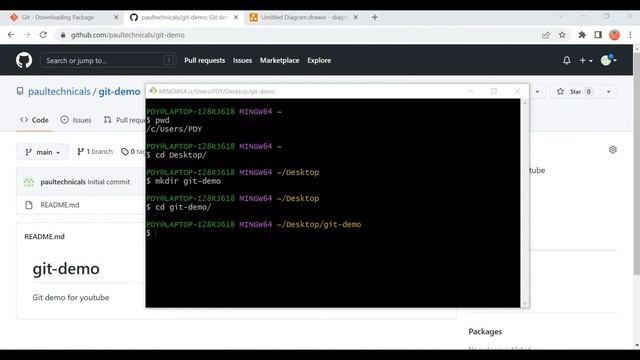Screen dimensions: 640x360
Task: Open the Chrome three-dot menu
Action: [630, 35]
